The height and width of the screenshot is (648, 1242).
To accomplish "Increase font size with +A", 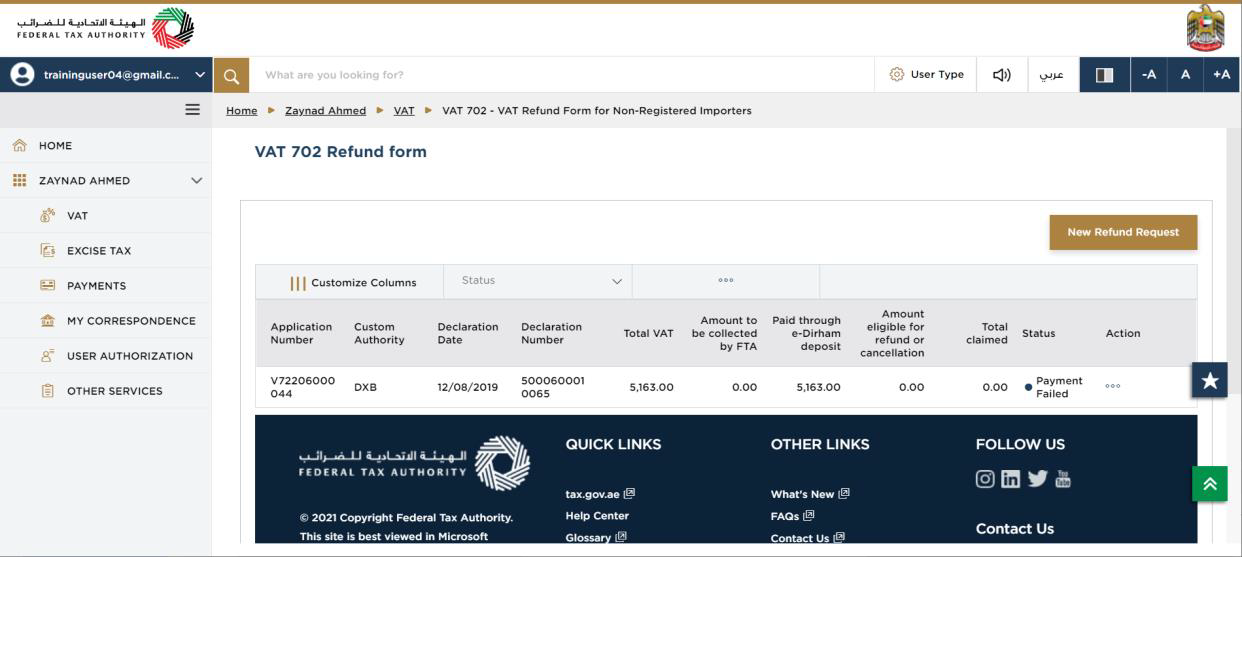I will [x=1221, y=75].
